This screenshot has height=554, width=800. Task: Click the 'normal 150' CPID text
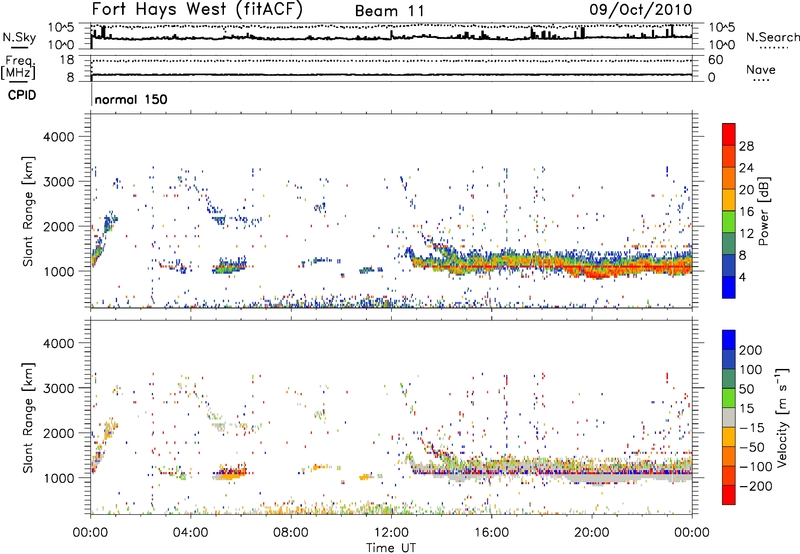point(131,99)
